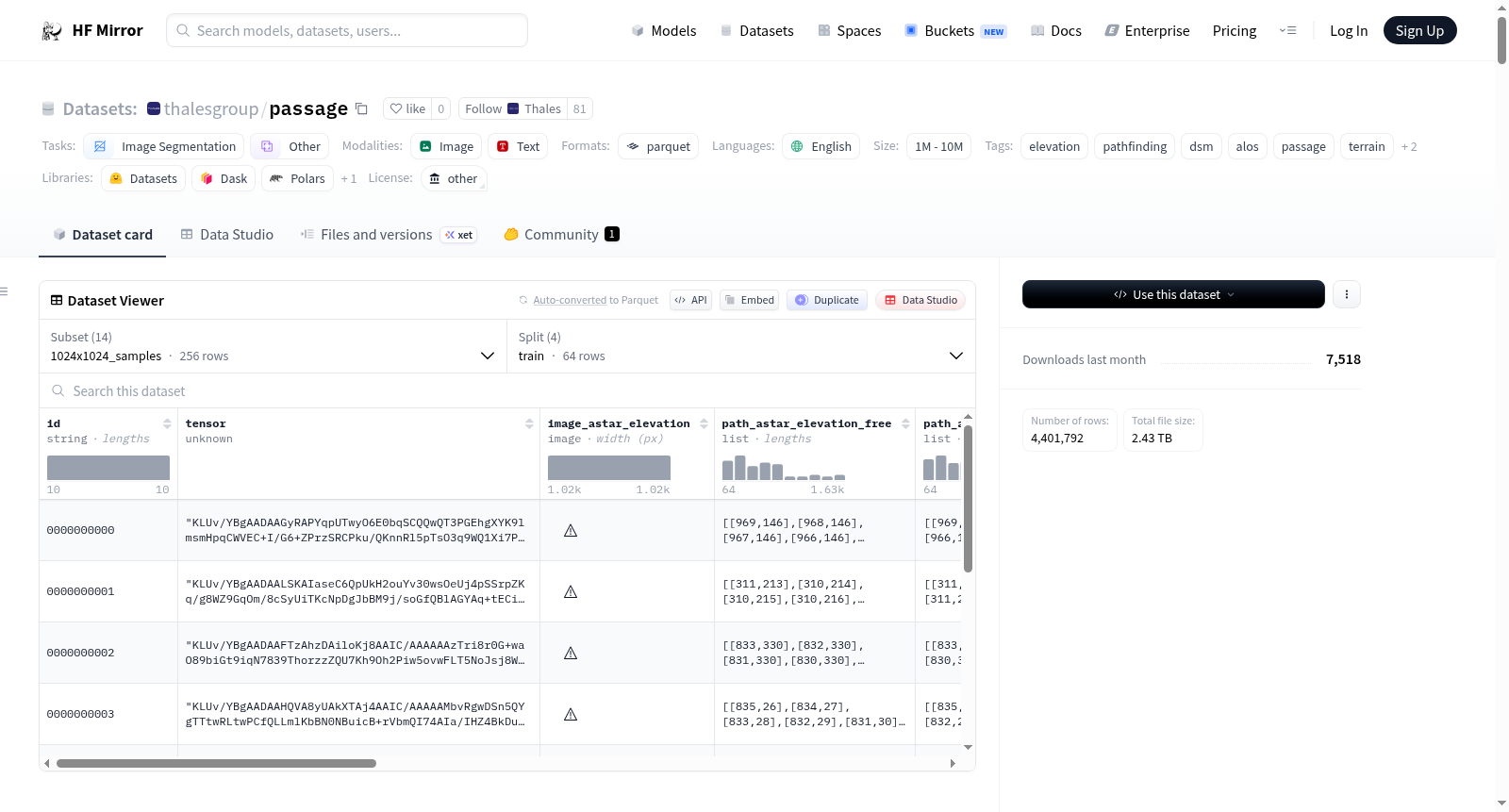Open the API button
Viewport: 1509px width, 812px height.
pyautogui.click(x=690, y=300)
